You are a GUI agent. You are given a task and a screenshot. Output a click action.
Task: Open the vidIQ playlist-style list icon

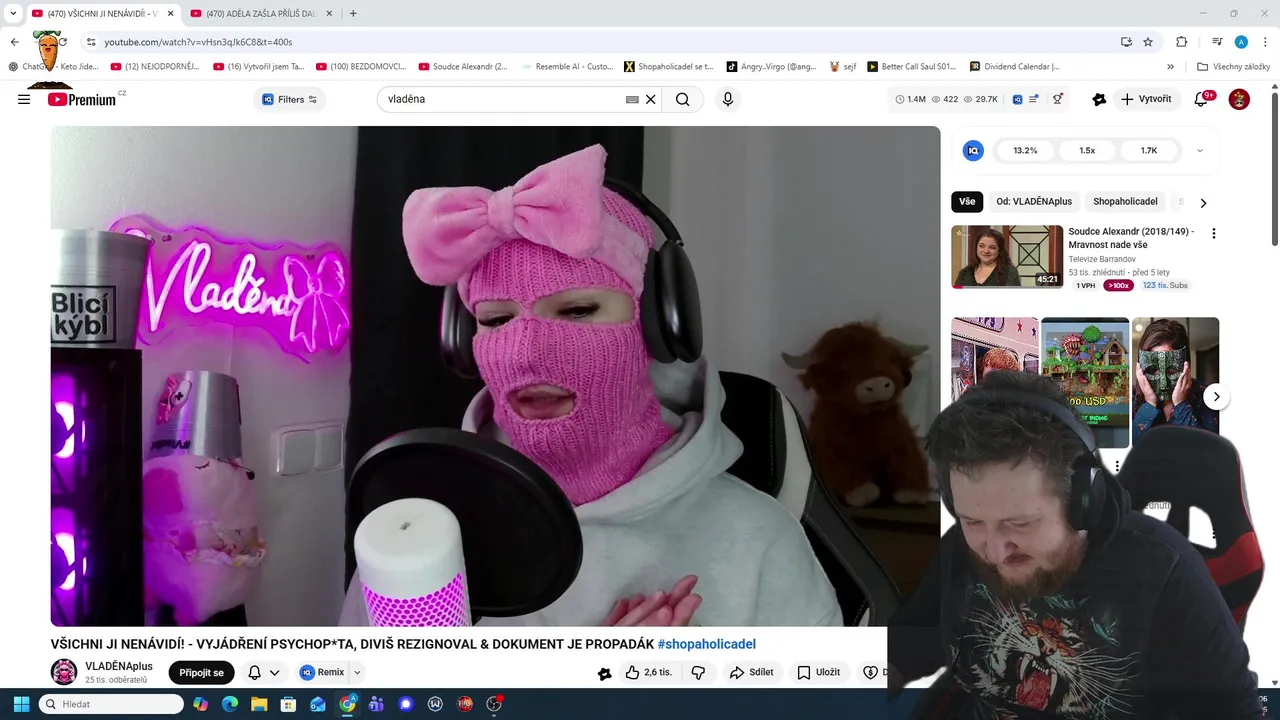(x=1034, y=99)
